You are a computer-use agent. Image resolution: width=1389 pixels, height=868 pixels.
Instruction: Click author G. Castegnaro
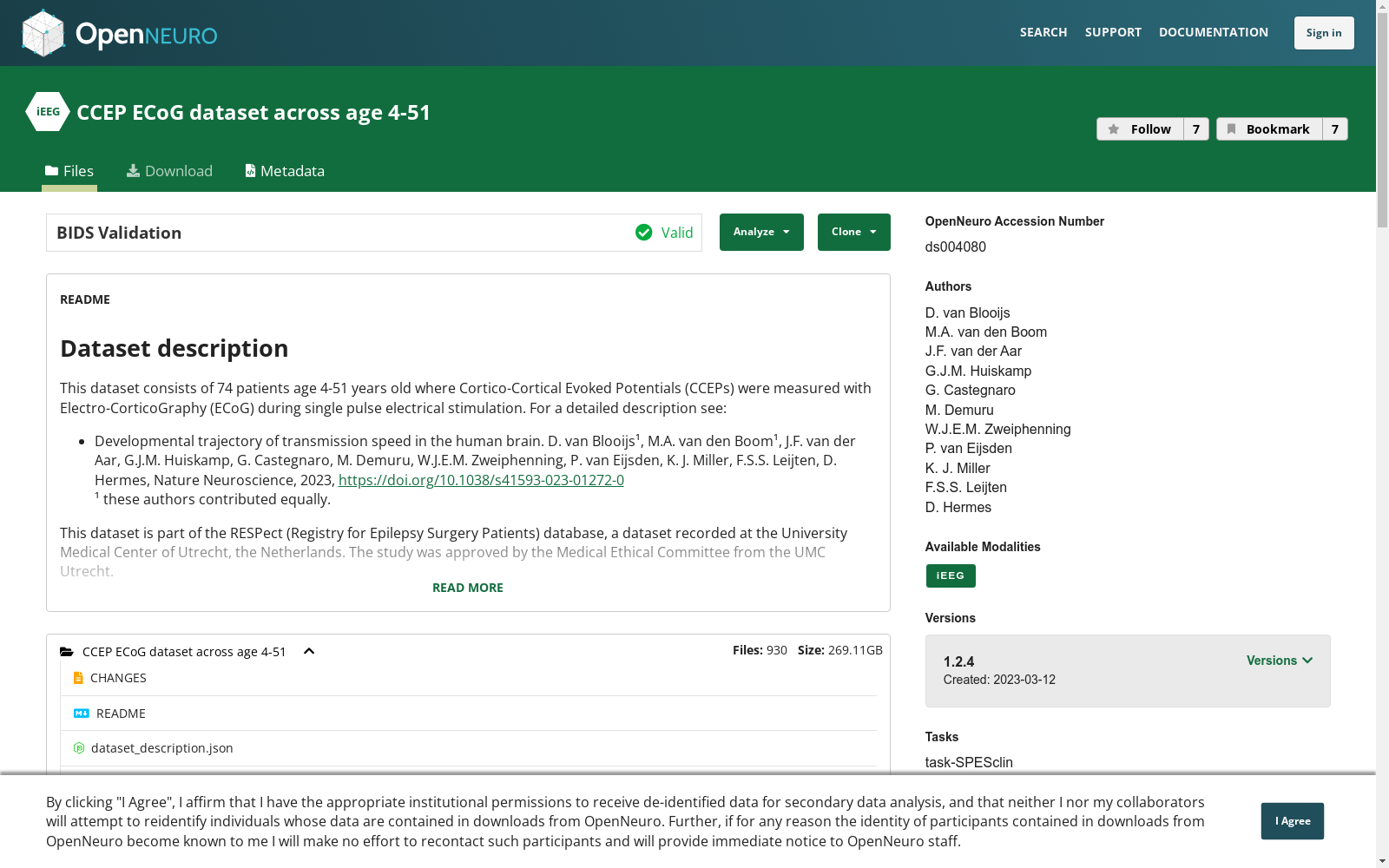971,390
